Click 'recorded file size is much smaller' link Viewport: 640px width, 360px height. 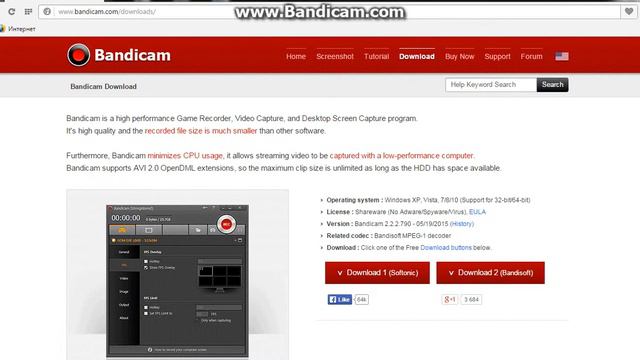click(x=201, y=131)
